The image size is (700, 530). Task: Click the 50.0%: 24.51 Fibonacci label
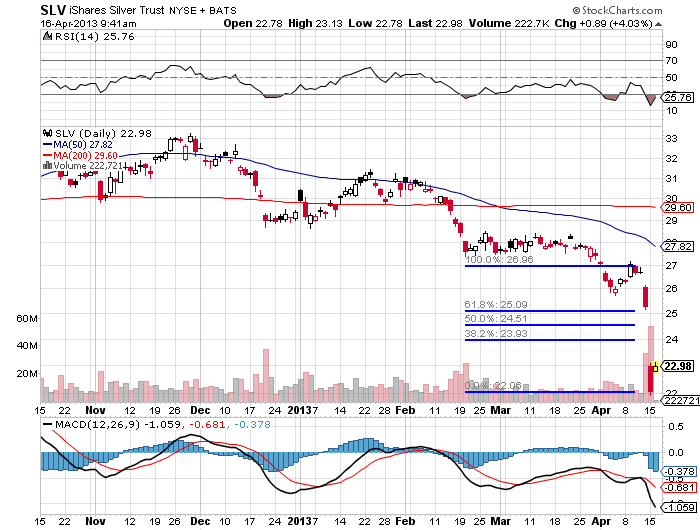(x=496, y=319)
